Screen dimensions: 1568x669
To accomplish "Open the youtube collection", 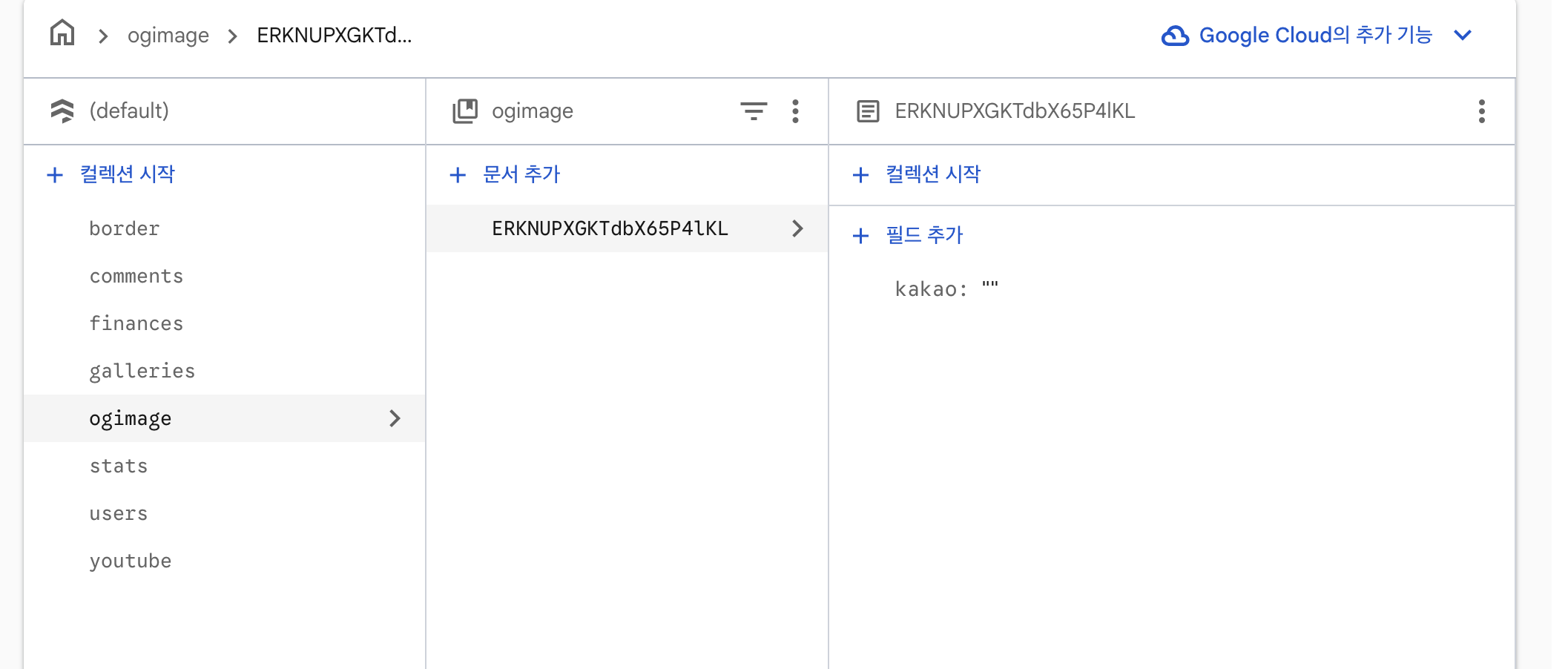I will (x=131, y=561).
